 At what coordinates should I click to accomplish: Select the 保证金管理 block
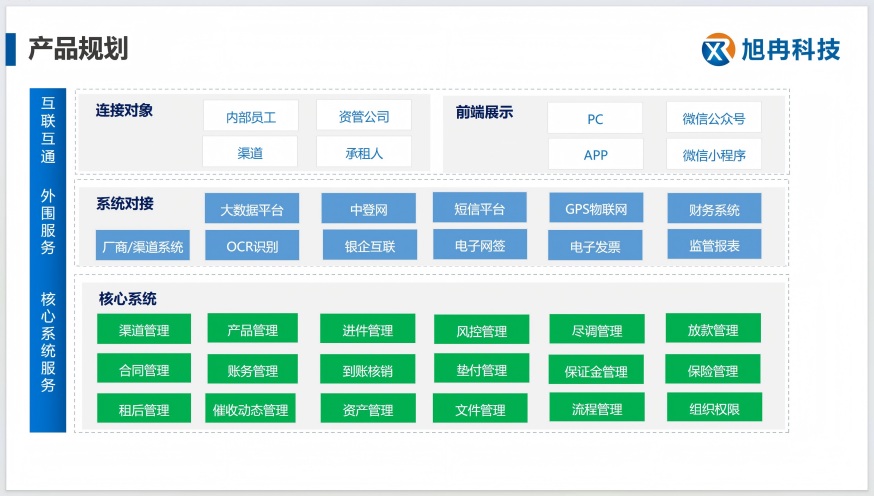click(x=595, y=370)
